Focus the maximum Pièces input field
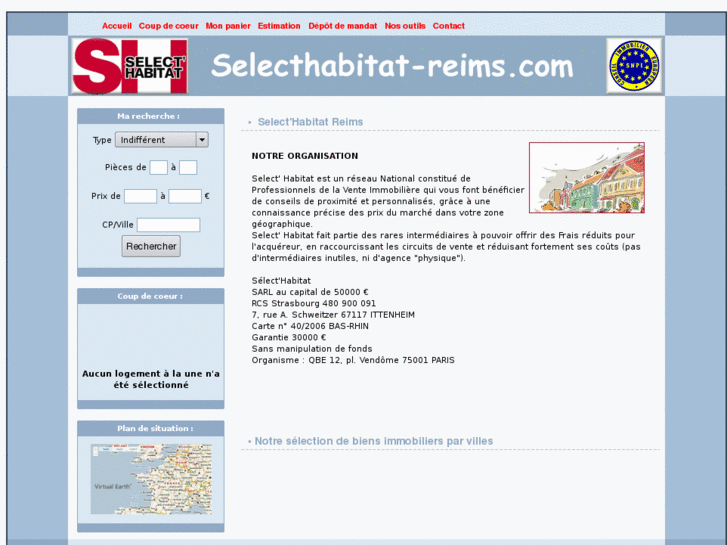The height and width of the screenshot is (545, 727). [x=188, y=167]
